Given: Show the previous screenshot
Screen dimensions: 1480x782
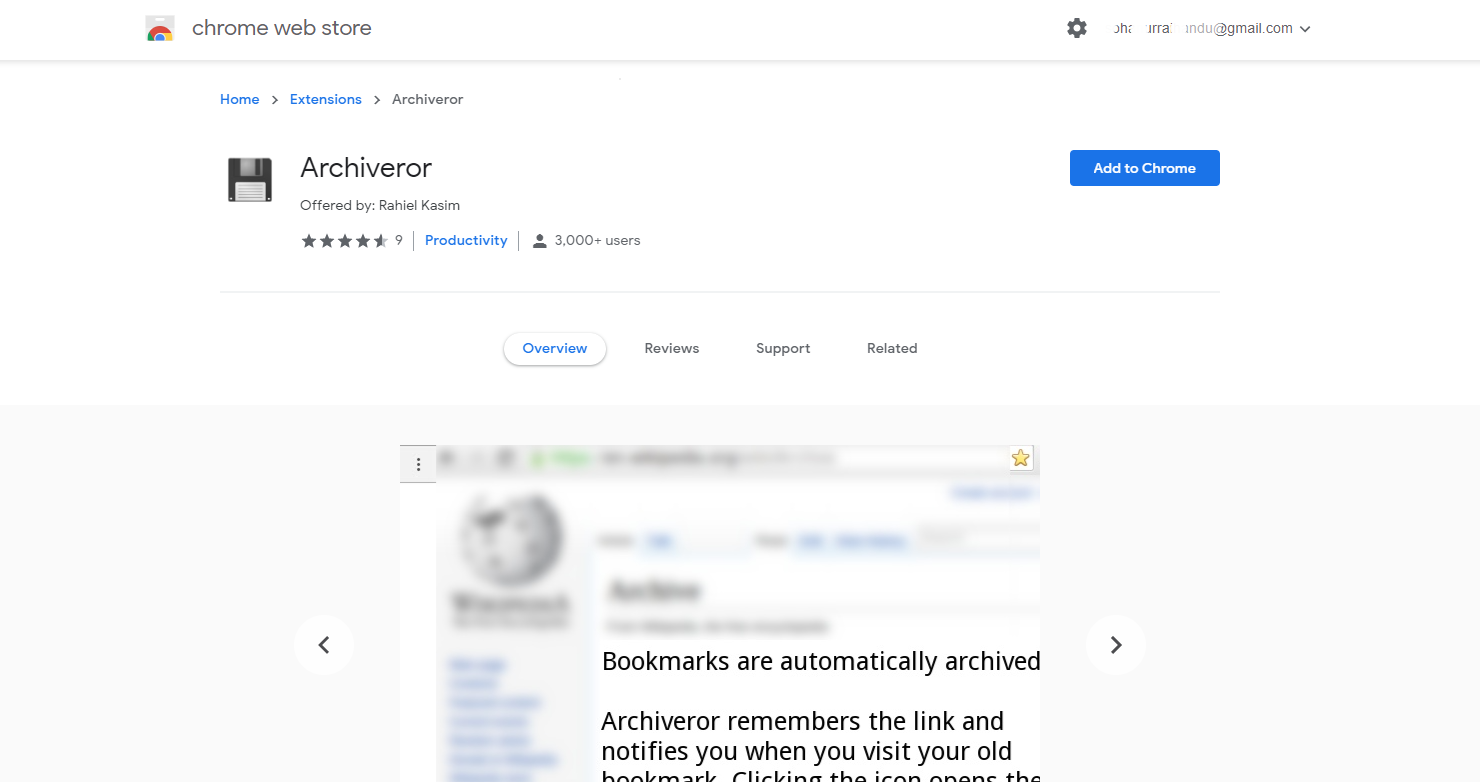Looking at the screenshot, I should point(324,645).
